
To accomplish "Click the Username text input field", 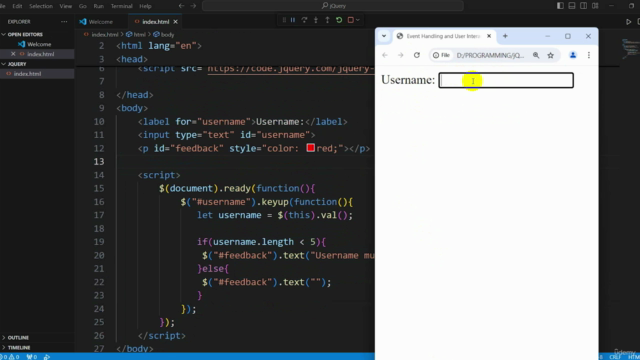I will tap(506, 80).
